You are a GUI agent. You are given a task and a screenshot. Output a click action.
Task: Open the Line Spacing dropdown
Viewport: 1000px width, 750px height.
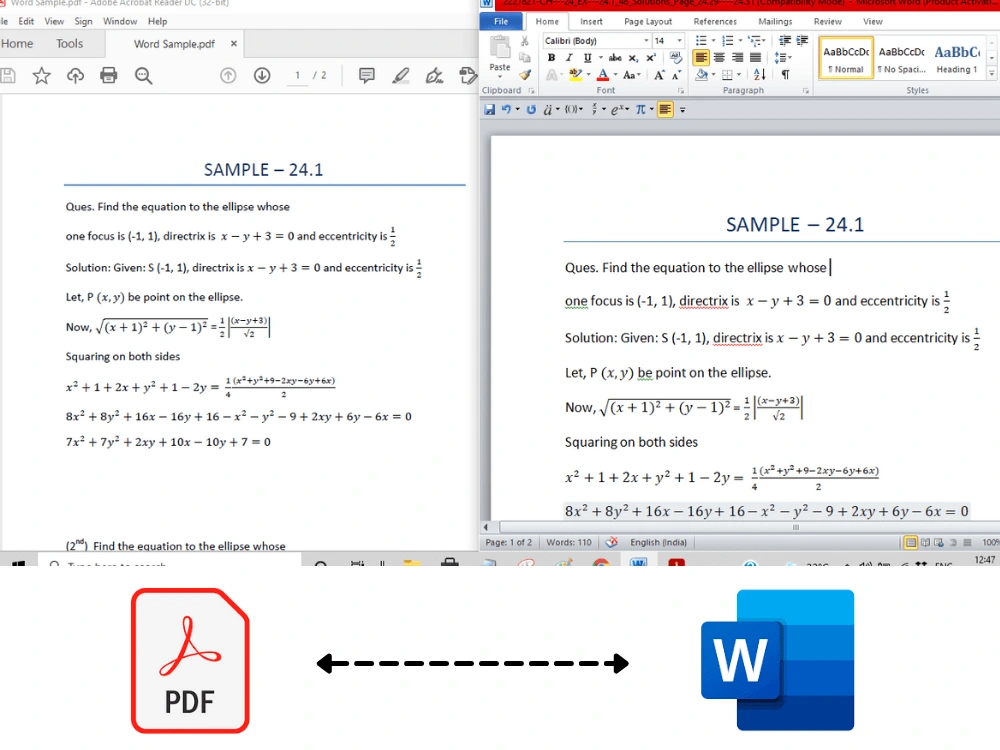click(x=783, y=58)
